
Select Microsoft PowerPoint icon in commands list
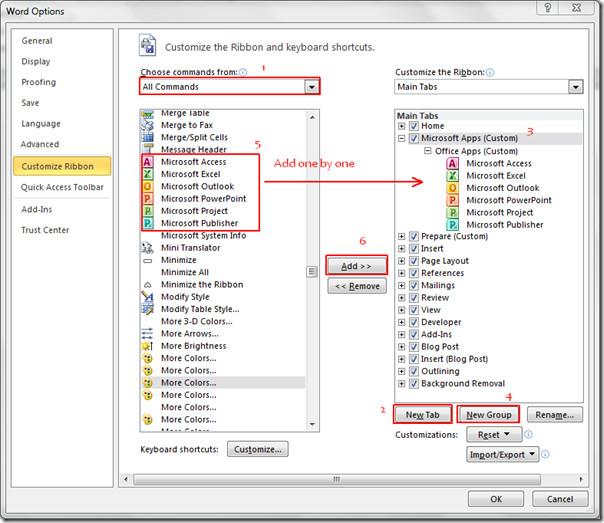[148, 199]
